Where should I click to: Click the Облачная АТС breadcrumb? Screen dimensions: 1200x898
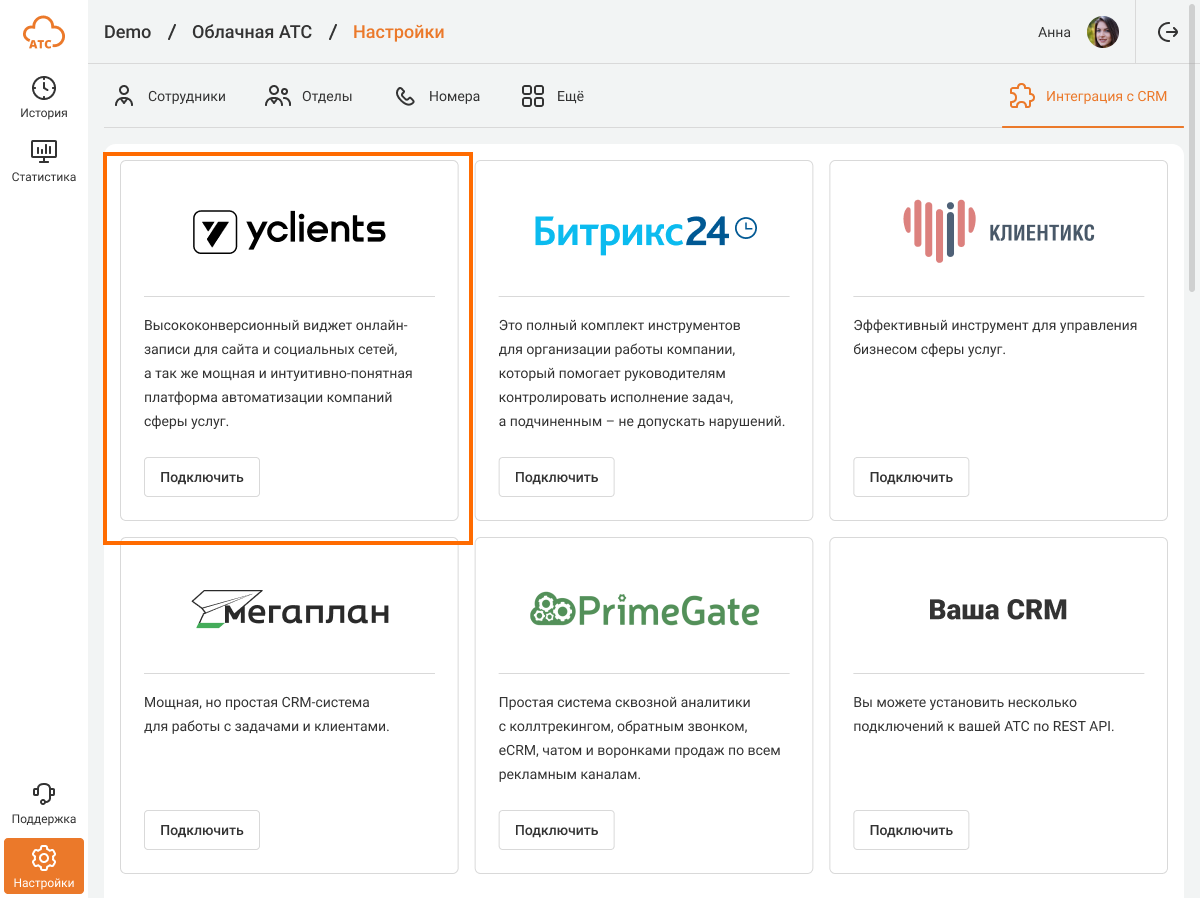click(x=252, y=32)
